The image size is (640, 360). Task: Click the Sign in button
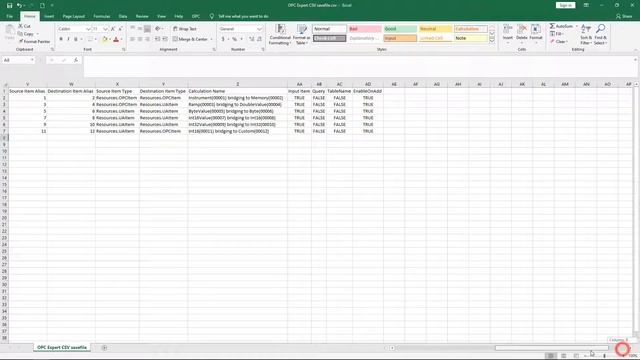point(565,5)
